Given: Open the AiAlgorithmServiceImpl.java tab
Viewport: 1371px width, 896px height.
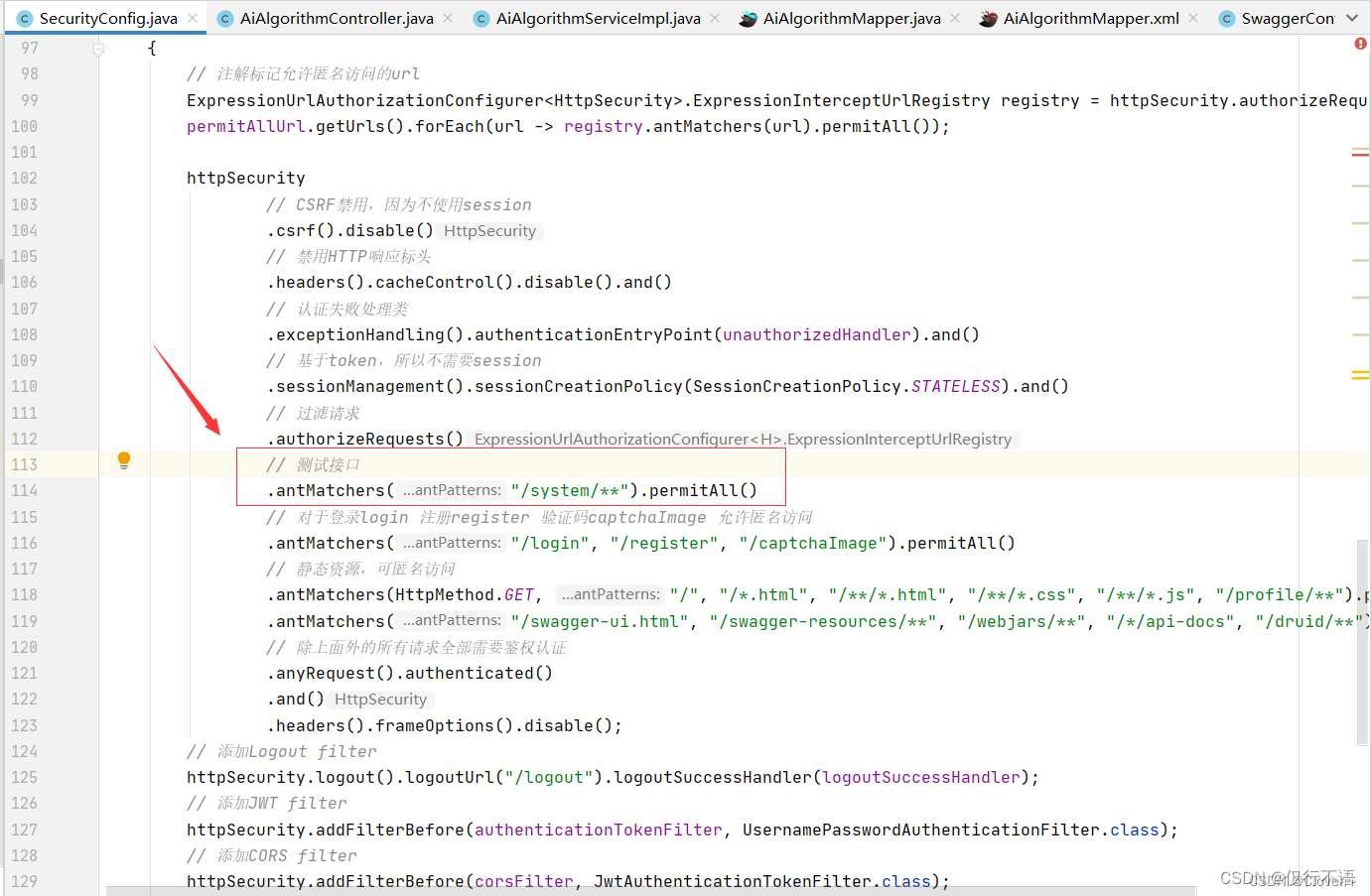Looking at the screenshot, I should (598, 18).
